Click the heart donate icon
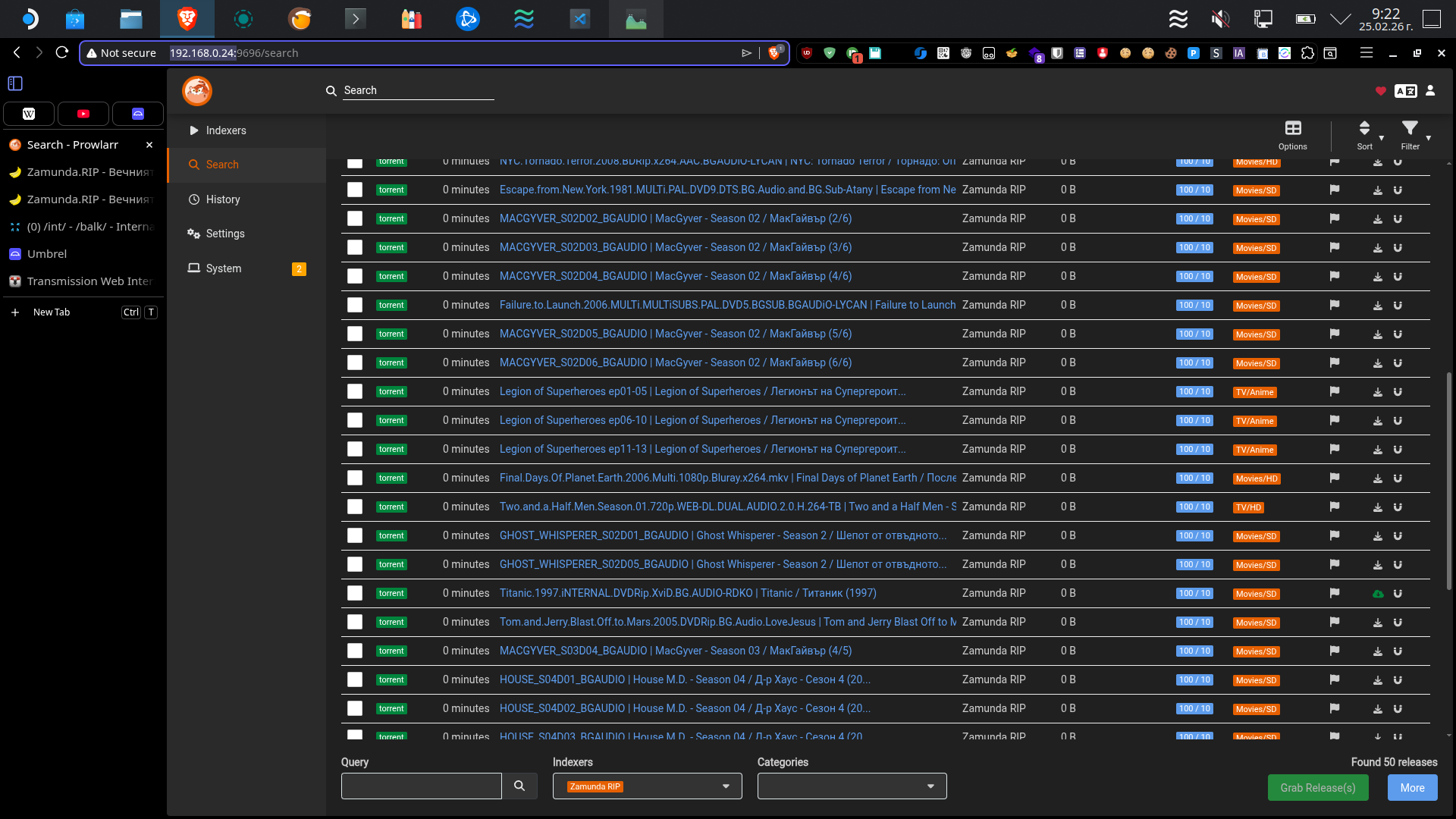Image resolution: width=1456 pixels, height=819 pixels. 1380,91
